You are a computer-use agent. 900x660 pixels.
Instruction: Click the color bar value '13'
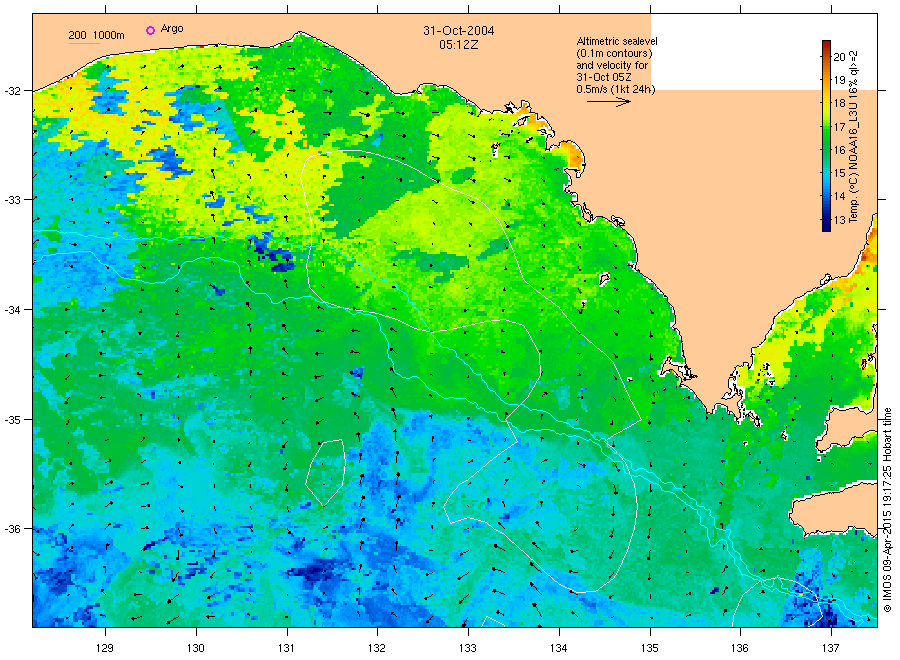coord(840,220)
